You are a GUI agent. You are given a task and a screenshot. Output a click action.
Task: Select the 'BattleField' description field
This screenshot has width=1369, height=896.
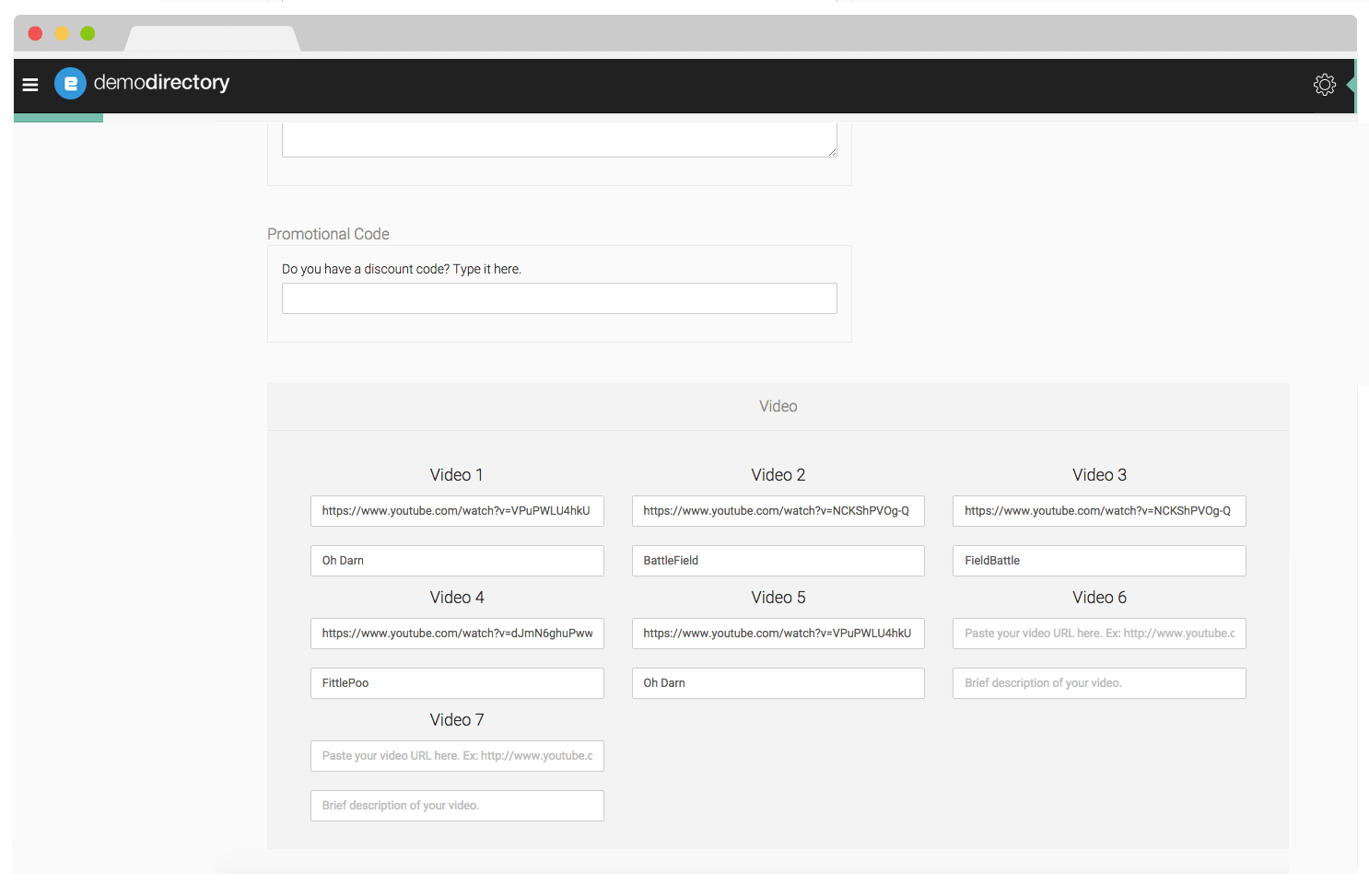pyautogui.click(x=778, y=561)
